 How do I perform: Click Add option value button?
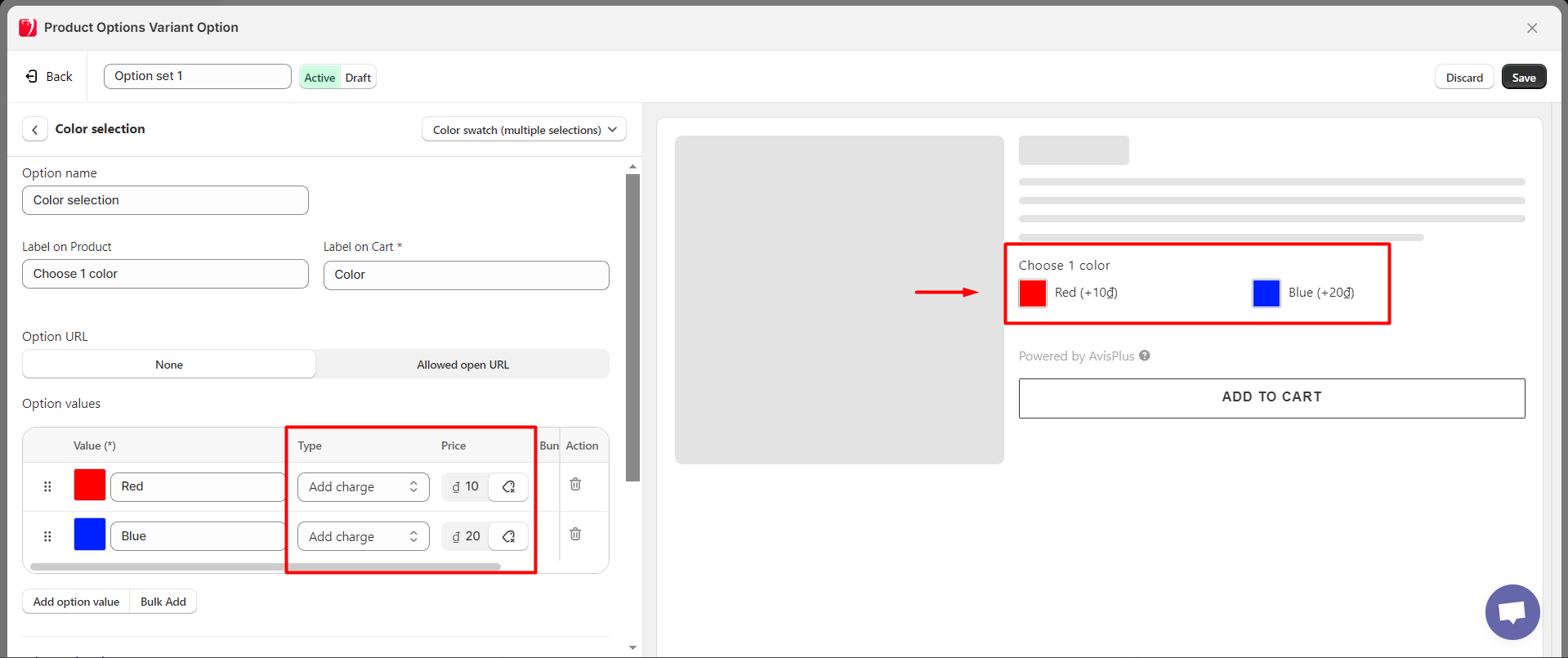(x=76, y=602)
